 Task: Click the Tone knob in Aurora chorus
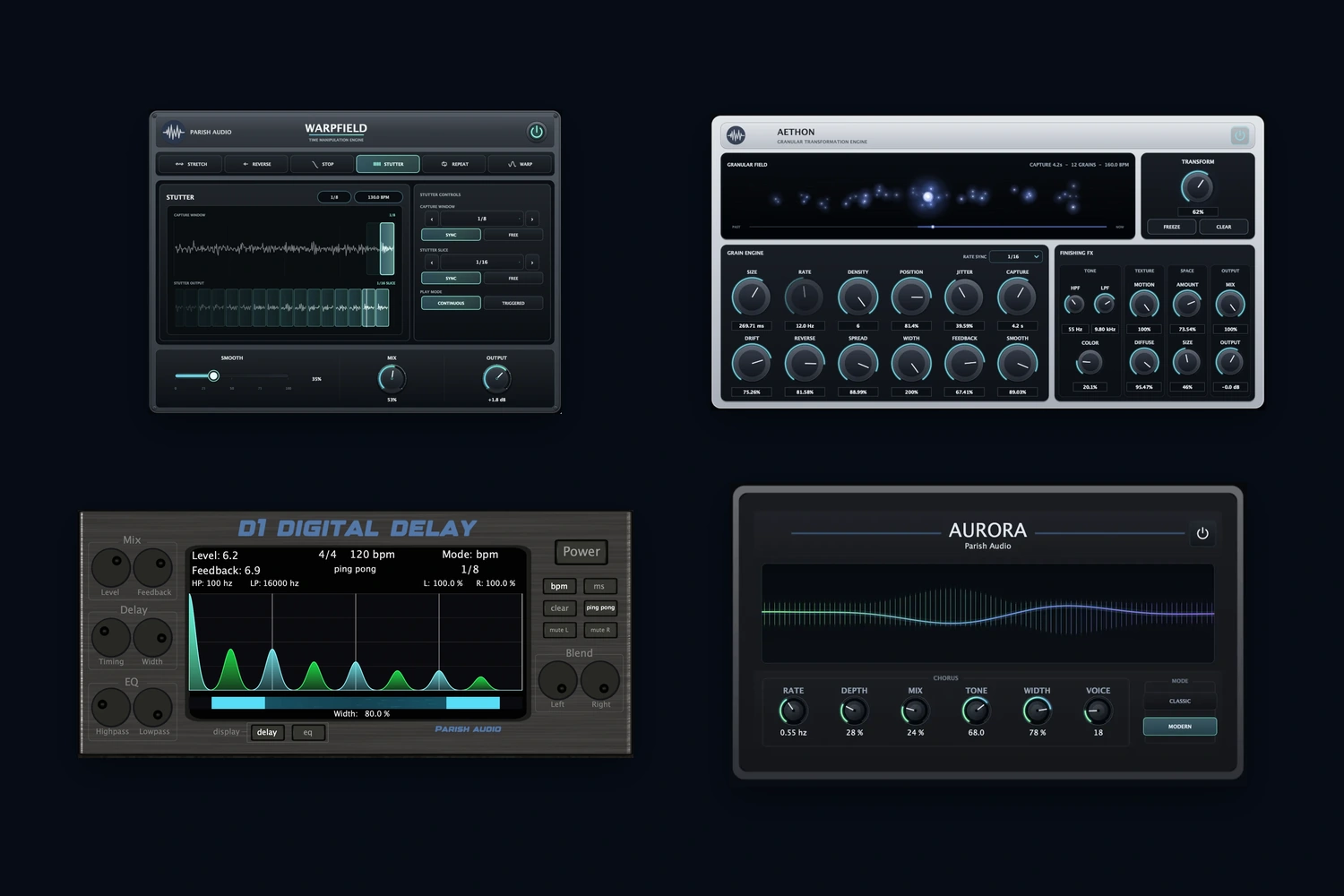tap(976, 711)
